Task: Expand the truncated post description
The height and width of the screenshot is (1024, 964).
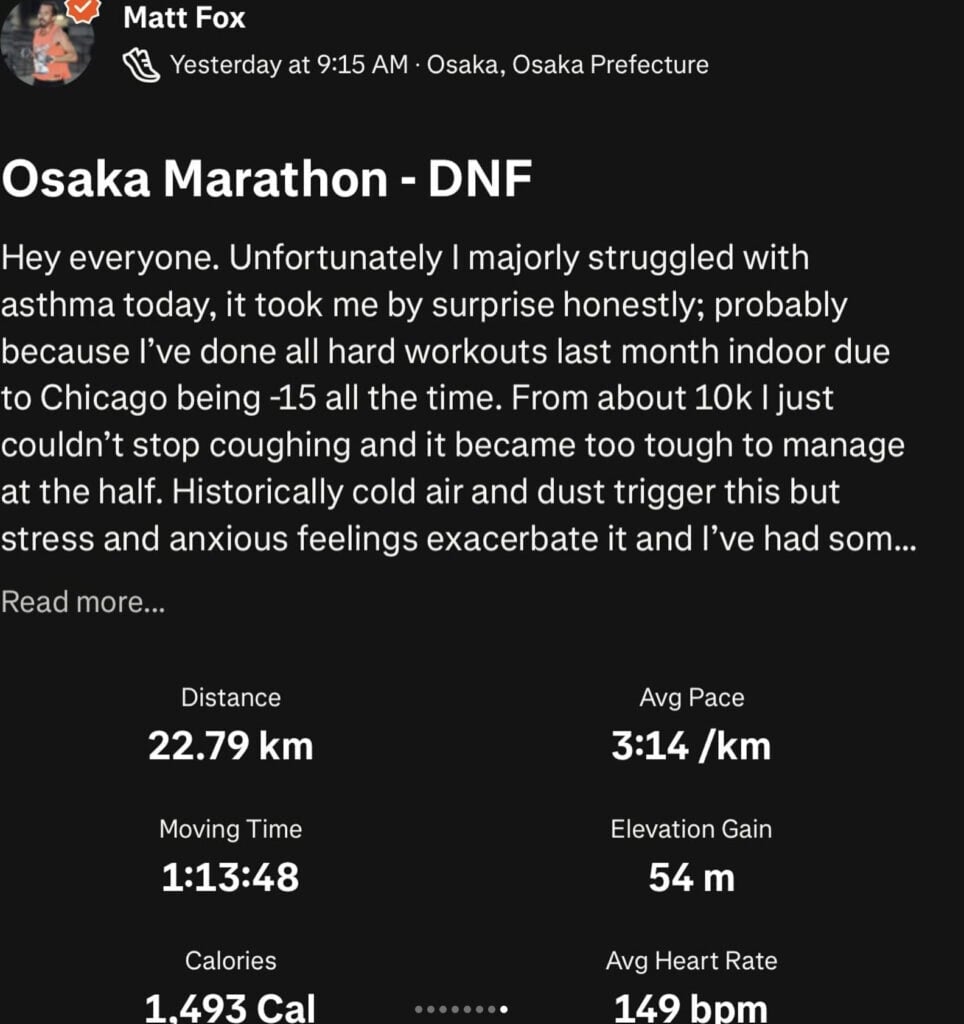Action: 83,601
